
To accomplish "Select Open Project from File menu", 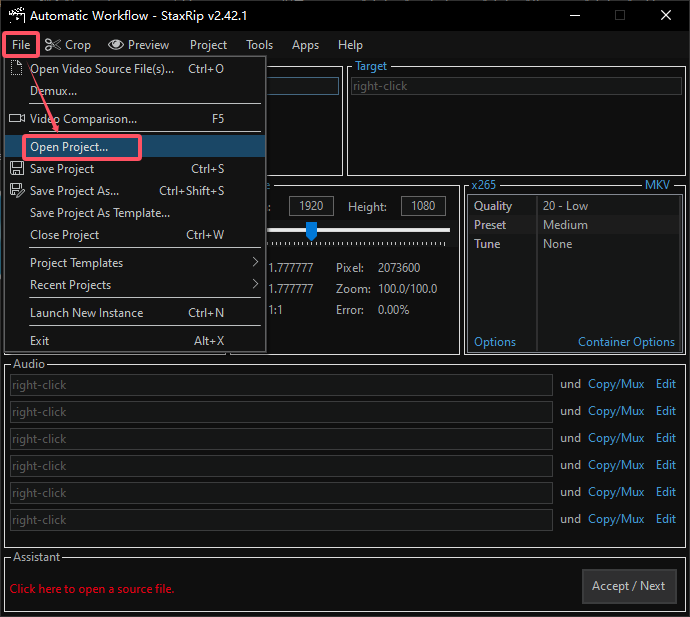I will [x=69, y=147].
